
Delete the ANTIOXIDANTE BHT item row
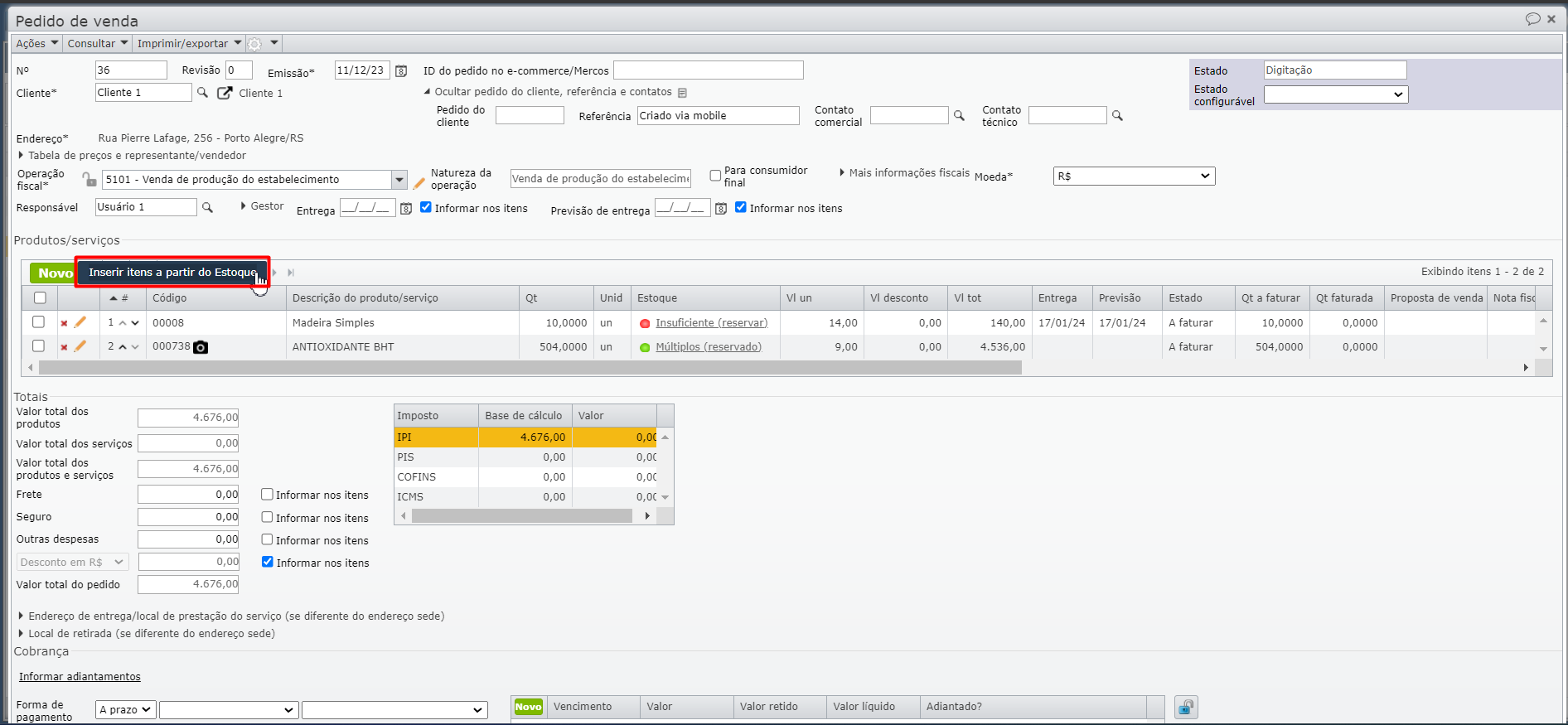(x=64, y=347)
